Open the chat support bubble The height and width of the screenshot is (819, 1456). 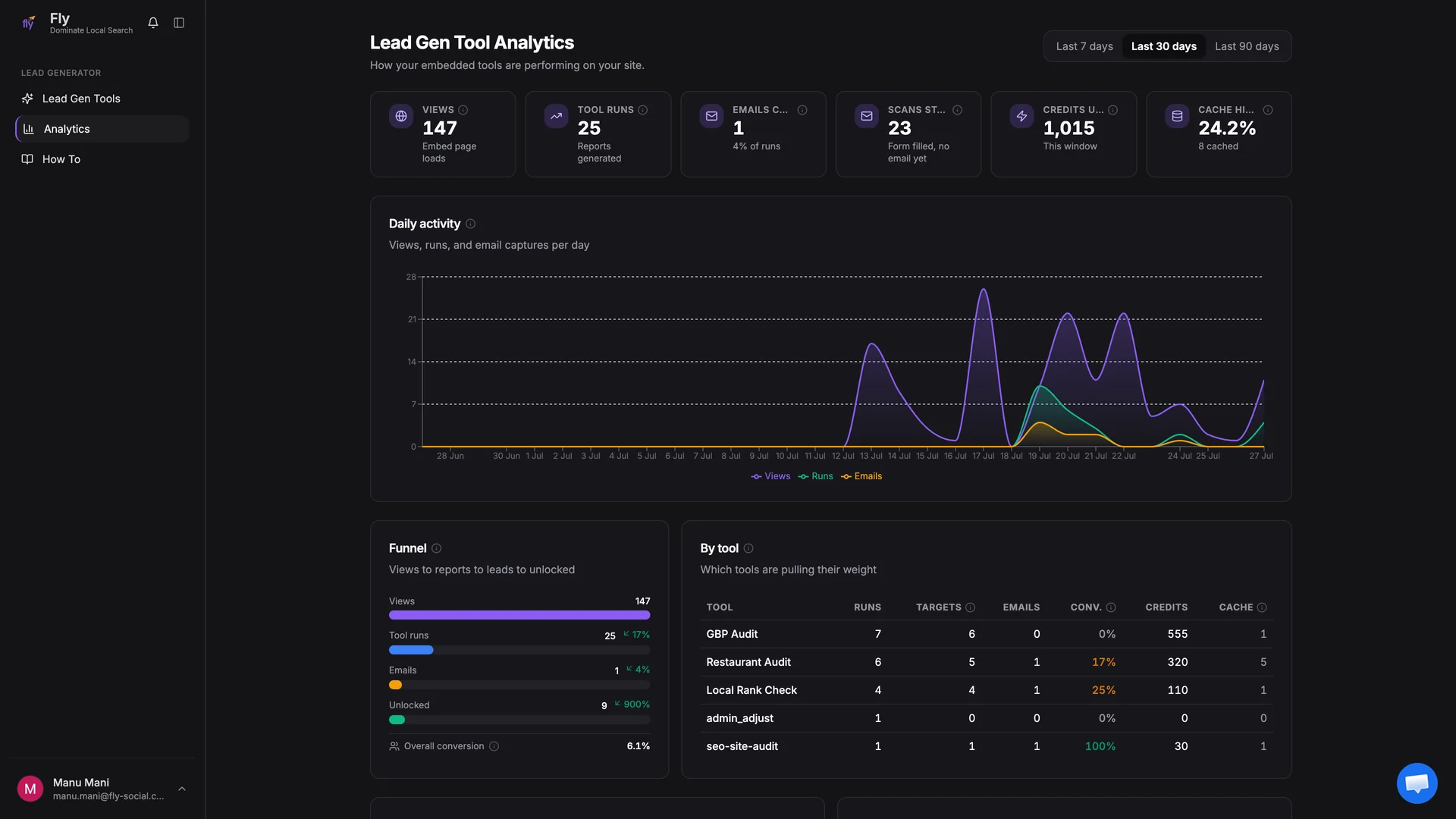click(1417, 783)
